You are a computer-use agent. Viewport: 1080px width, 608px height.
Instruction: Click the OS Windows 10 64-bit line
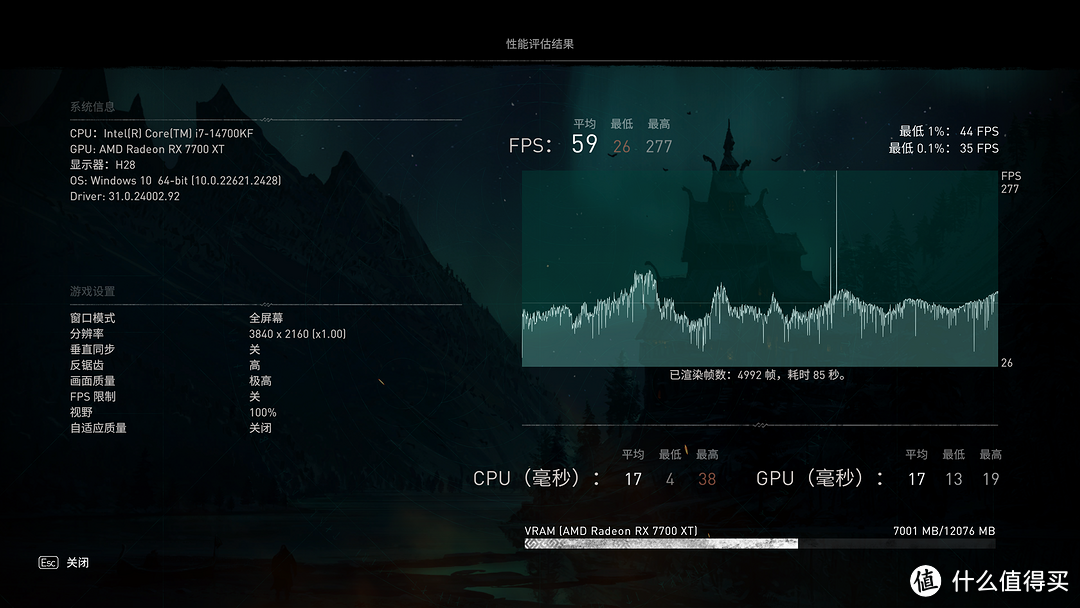point(175,180)
